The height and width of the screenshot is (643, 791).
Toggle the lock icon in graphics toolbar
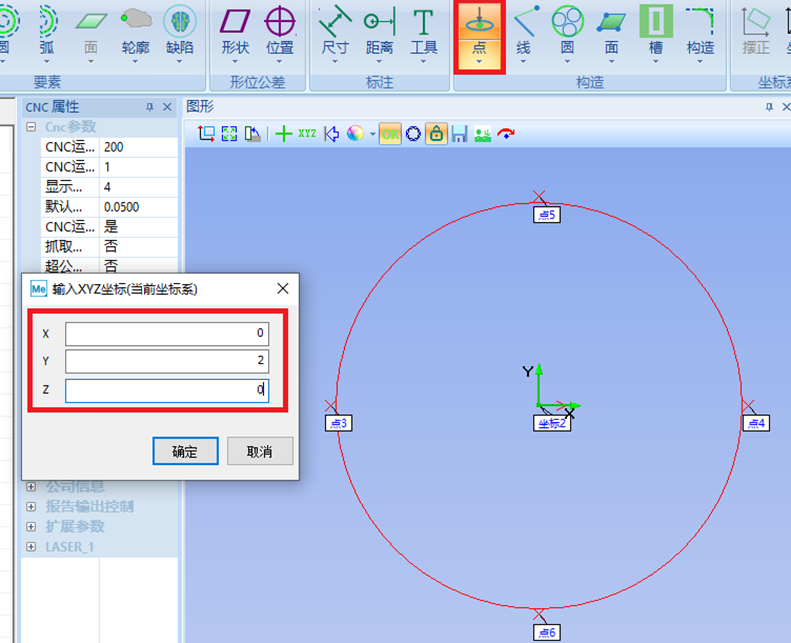[436, 134]
